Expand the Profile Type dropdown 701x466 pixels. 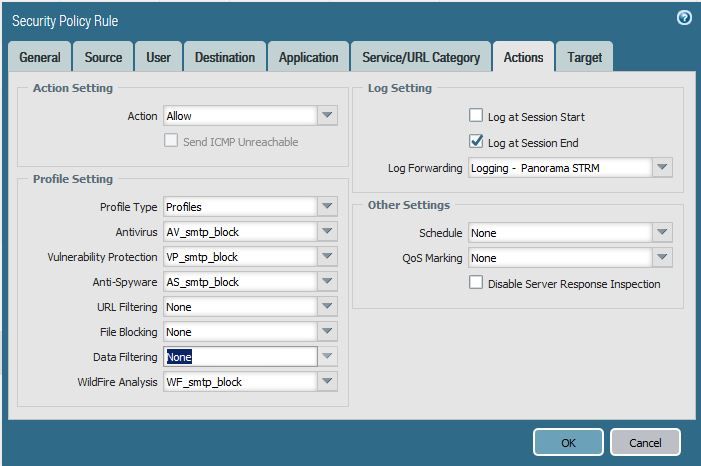click(327, 207)
